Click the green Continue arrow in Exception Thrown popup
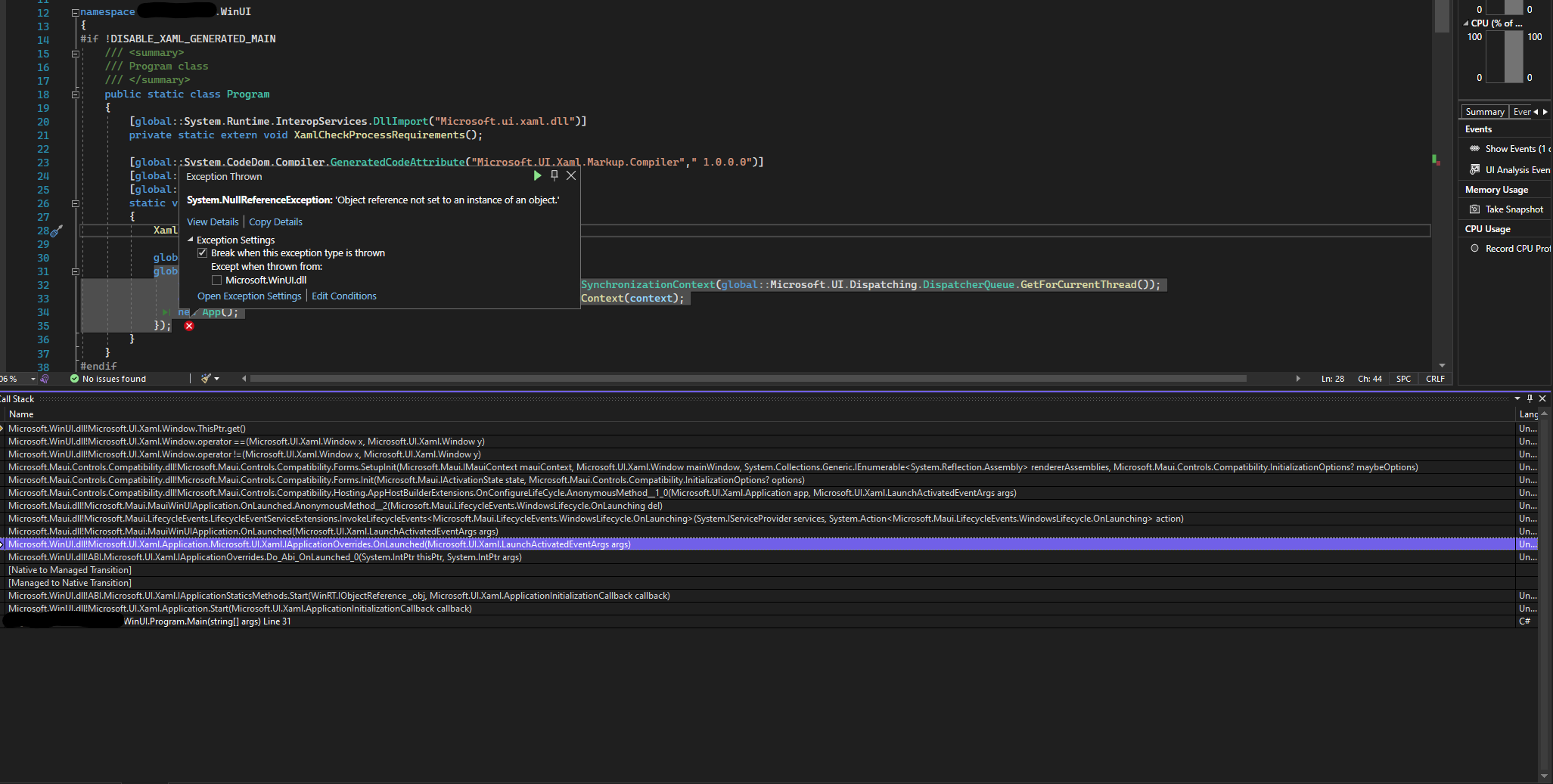Image resolution: width=1553 pixels, height=784 pixels. (537, 175)
